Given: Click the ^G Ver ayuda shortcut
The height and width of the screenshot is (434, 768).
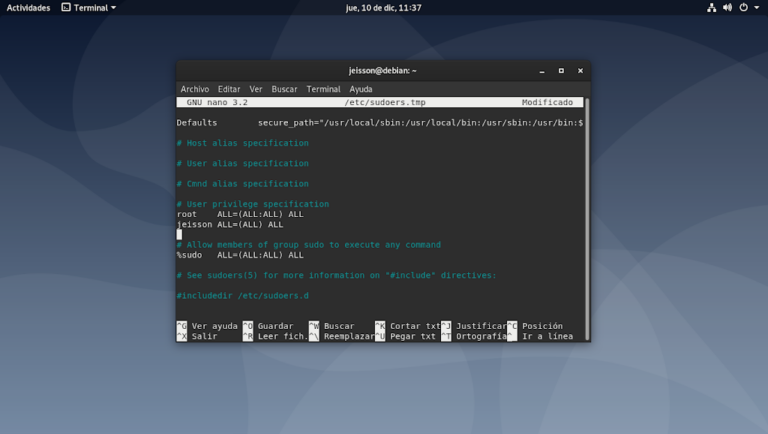Looking at the screenshot, I should pos(207,326).
